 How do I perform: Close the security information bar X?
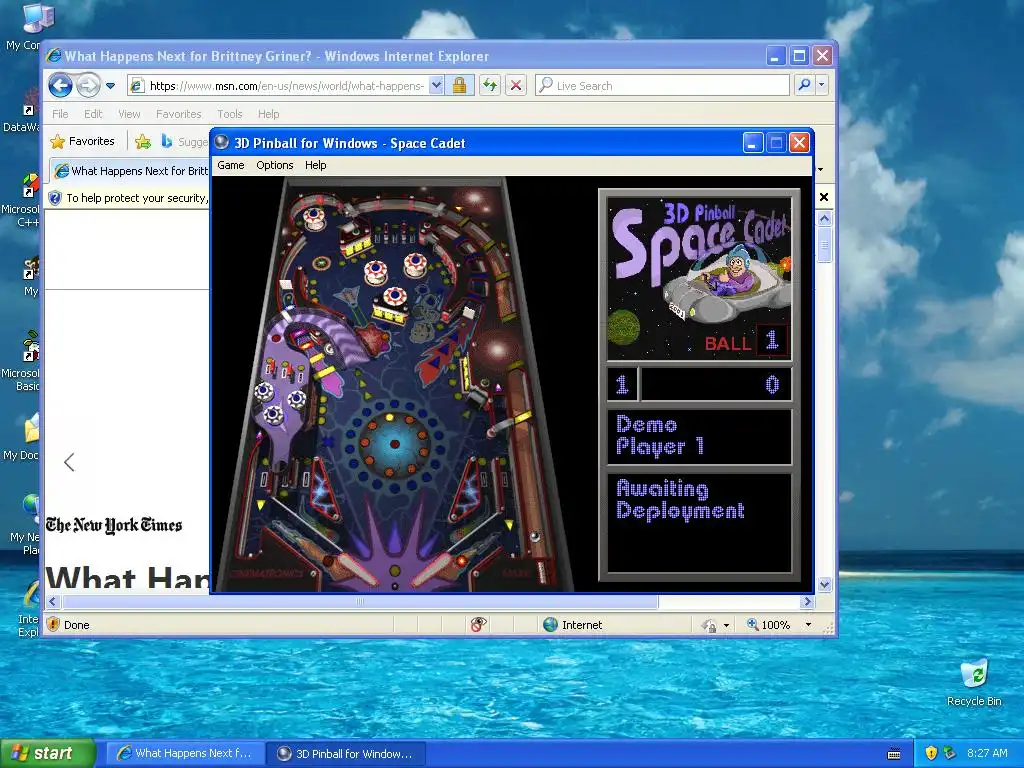pos(824,197)
